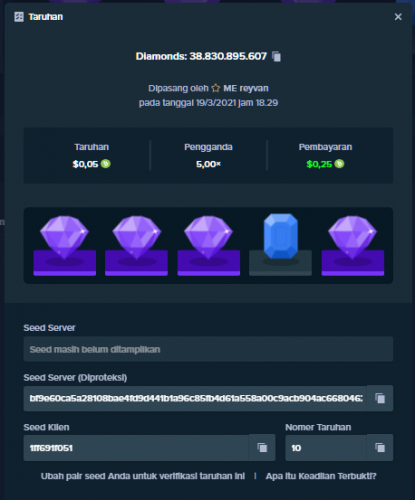Click the Taruhan header icon

coord(19,17)
